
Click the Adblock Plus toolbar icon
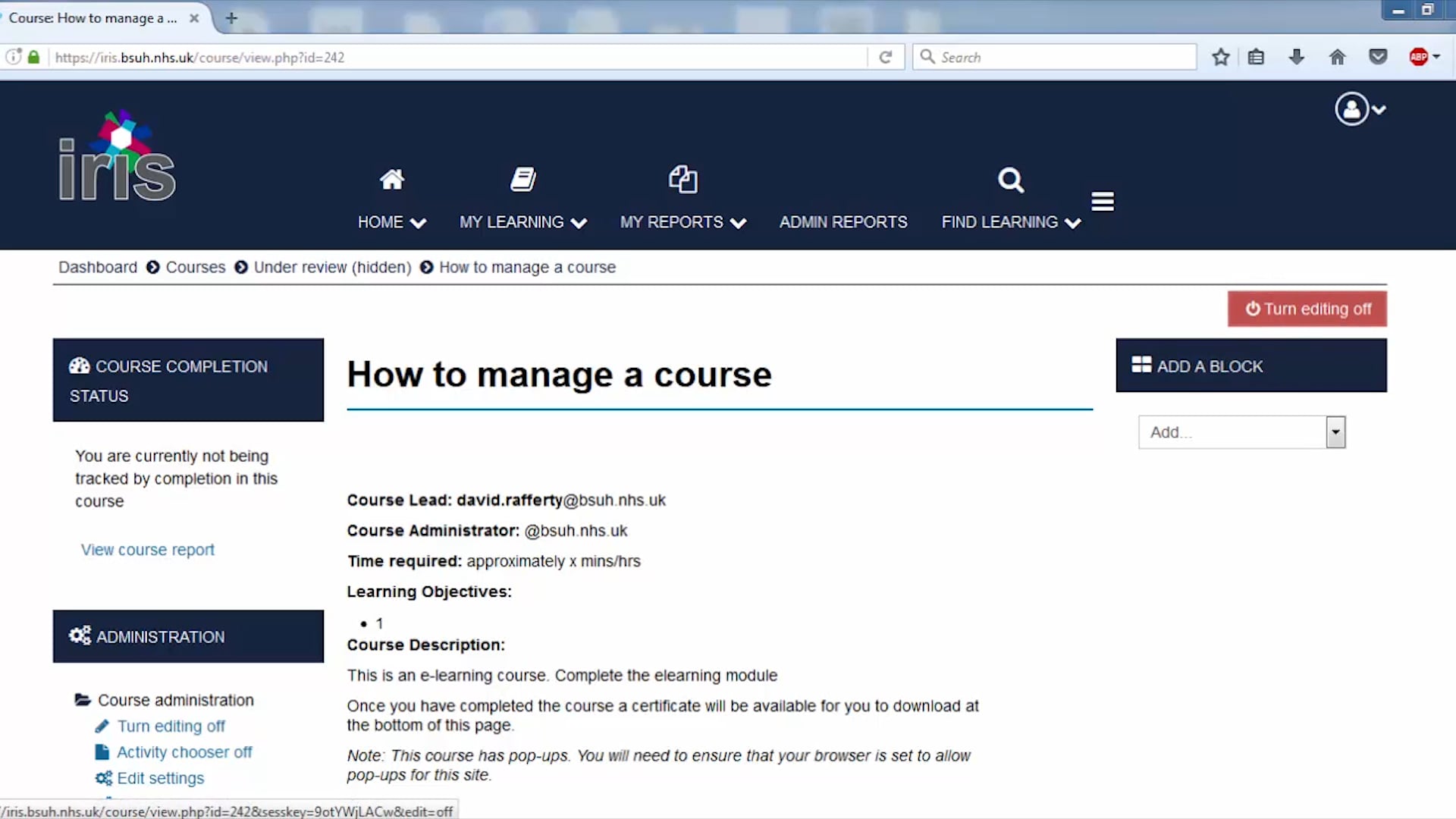coord(1418,57)
